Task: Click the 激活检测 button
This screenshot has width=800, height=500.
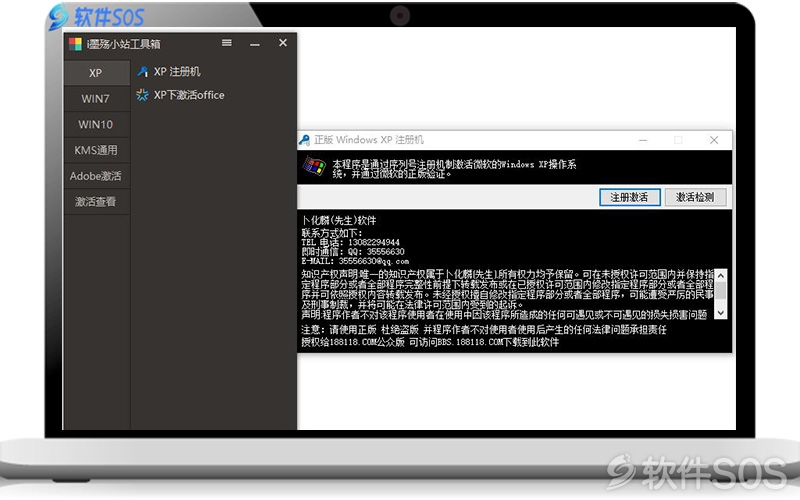Action: coord(695,197)
